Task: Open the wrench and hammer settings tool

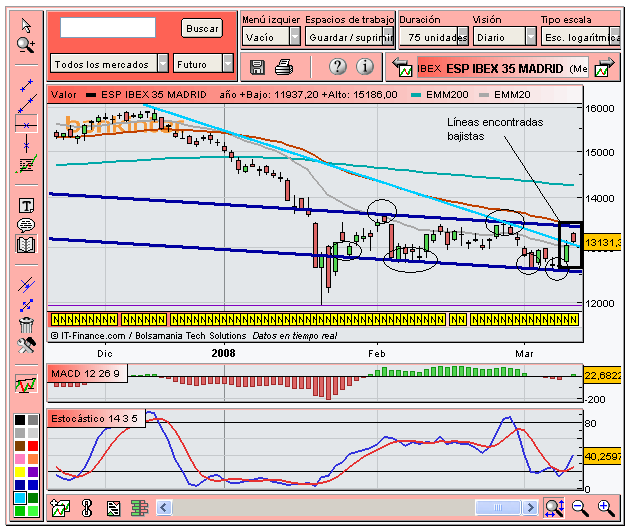Action: click(26, 345)
